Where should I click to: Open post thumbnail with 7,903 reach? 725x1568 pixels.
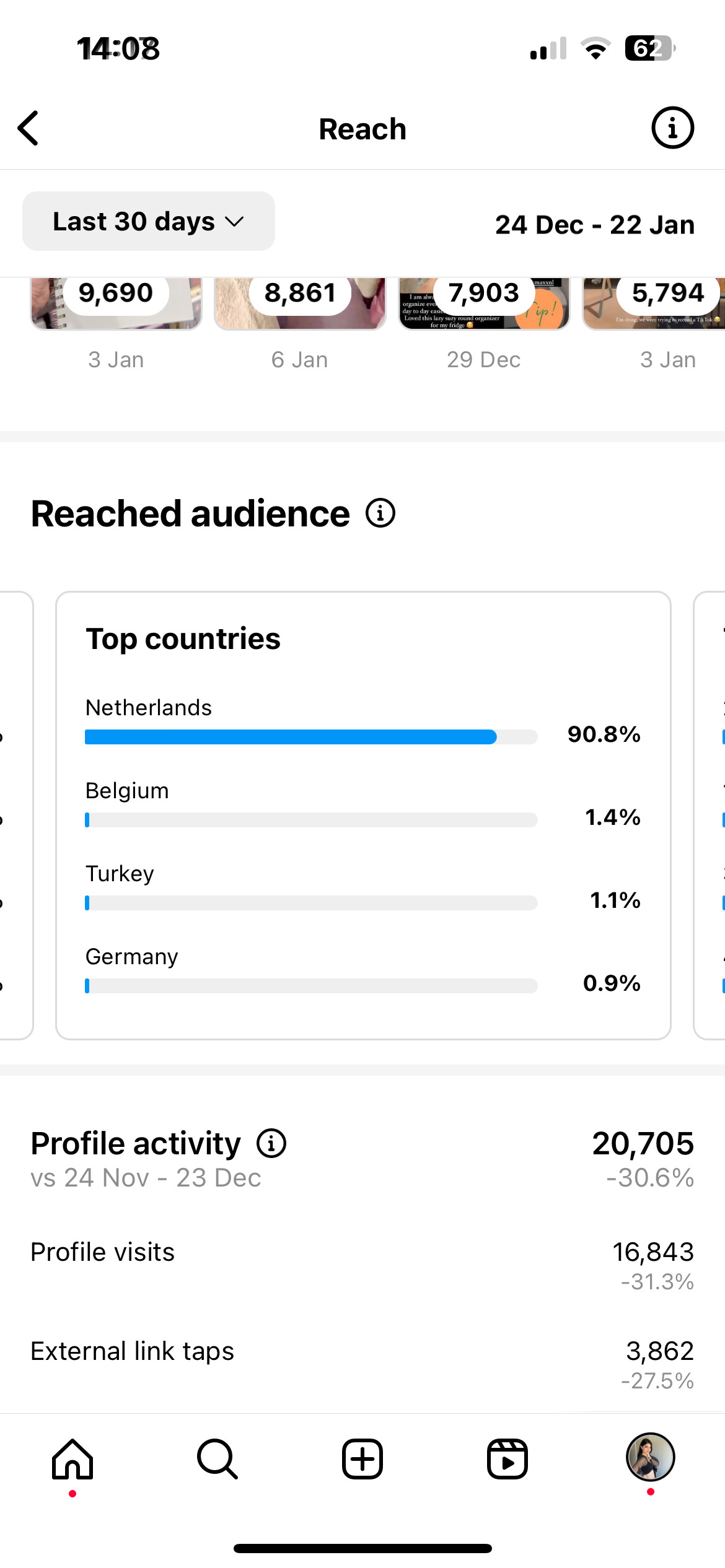[x=484, y=303]
